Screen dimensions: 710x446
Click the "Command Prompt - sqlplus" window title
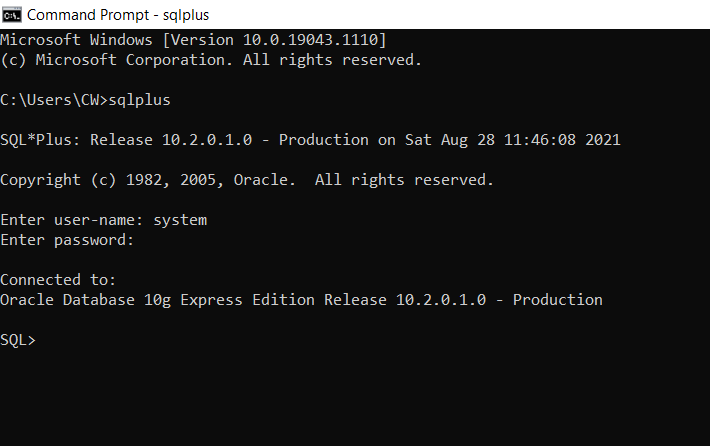[118, 15]
